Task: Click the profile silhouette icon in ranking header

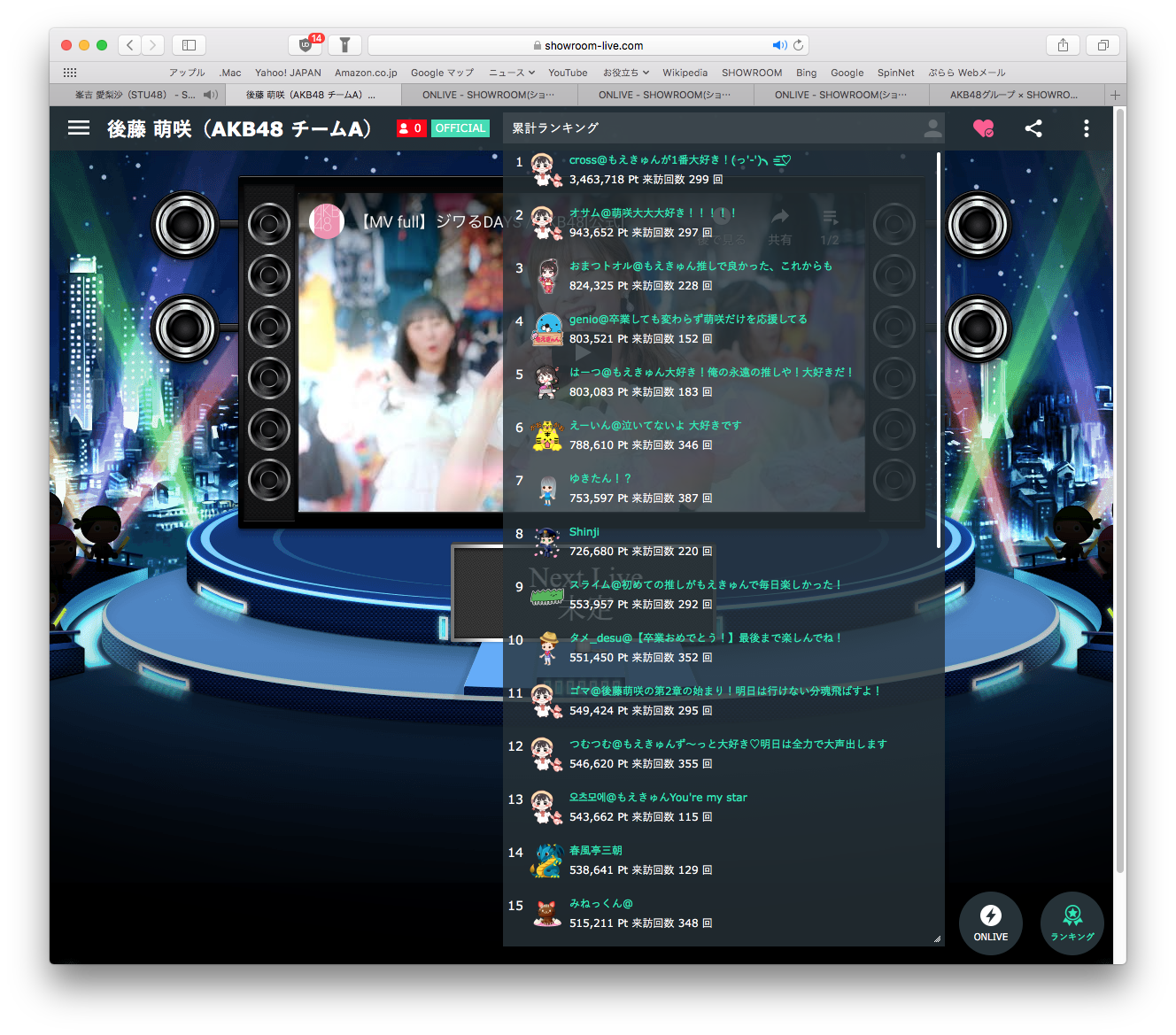Action: 932,128
